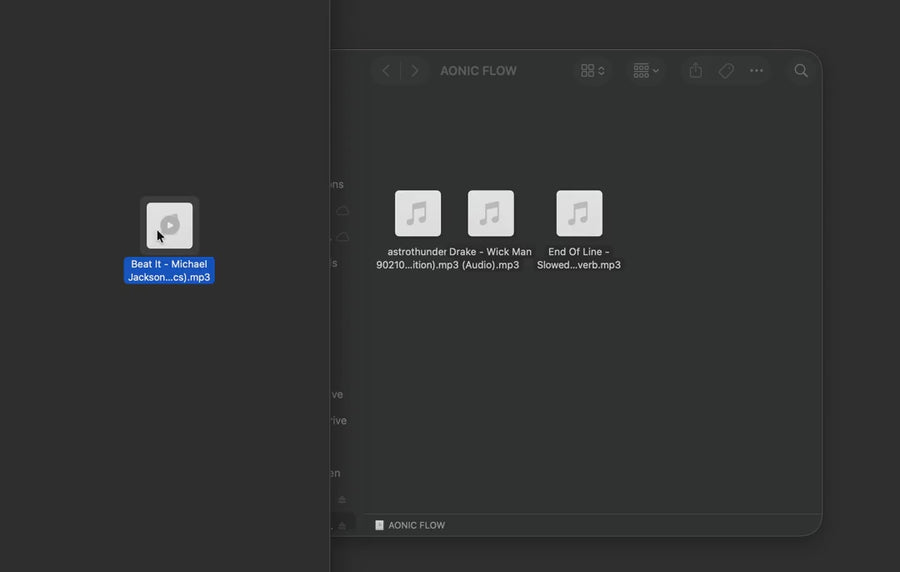Open the icon view switcher

pos(592,71)
